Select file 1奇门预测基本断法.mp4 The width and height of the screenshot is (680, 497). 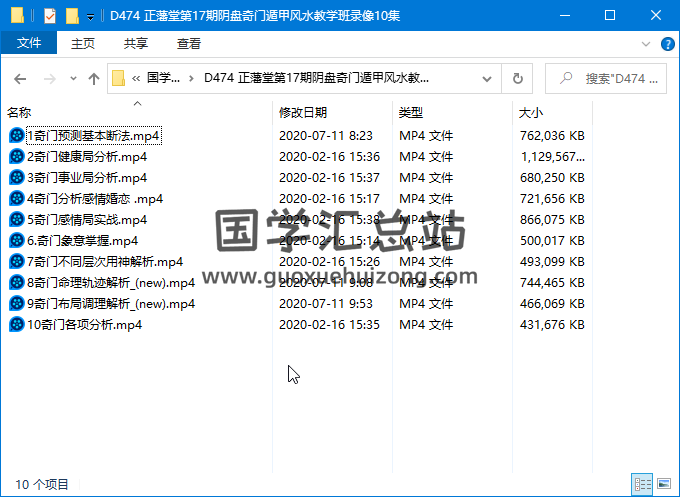pyautogui.click(x=94, y=136)
